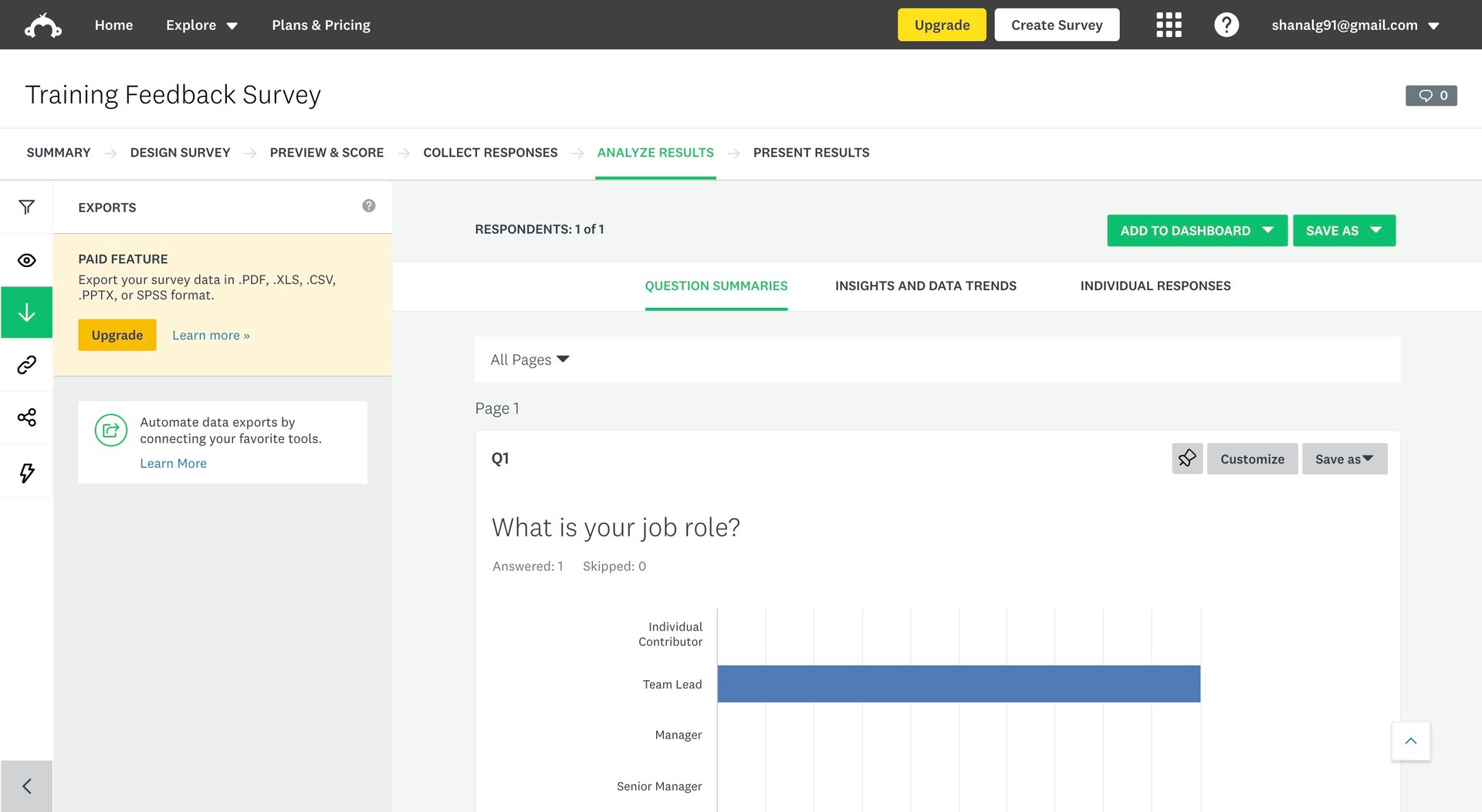Image resolution: width=1482 pixels, height=812 pixels.
Task: Switch to the Design Survey tab
Action: pyautogui.click(x=180, y=153)
